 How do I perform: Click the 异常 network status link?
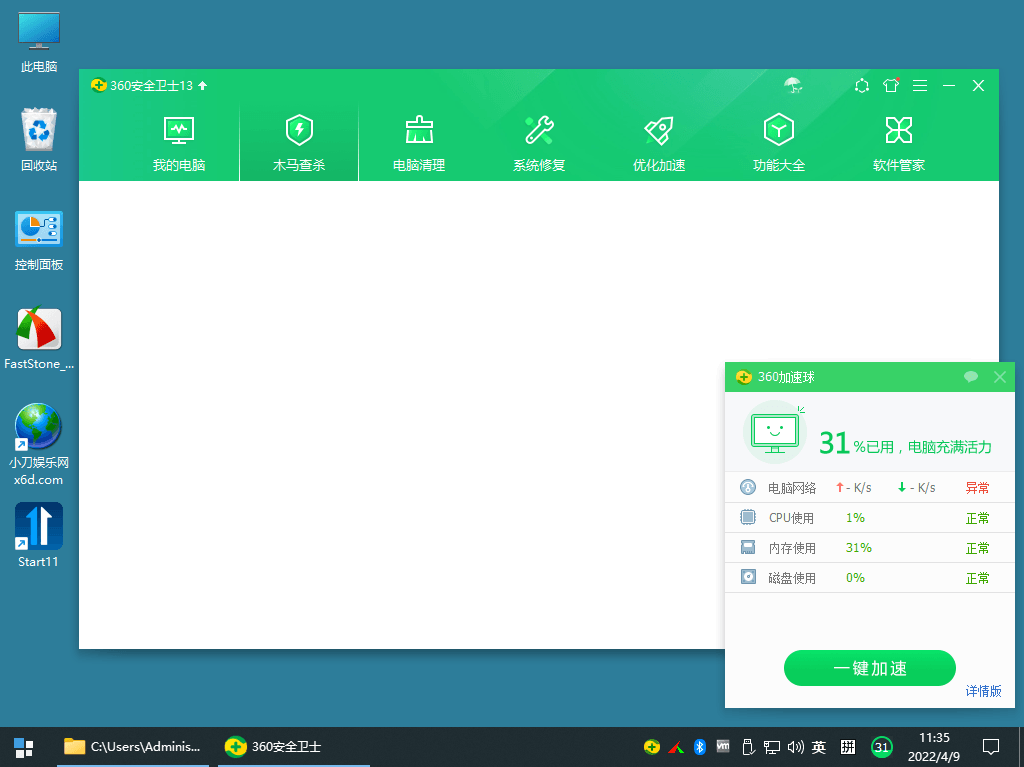coord(976,487)
